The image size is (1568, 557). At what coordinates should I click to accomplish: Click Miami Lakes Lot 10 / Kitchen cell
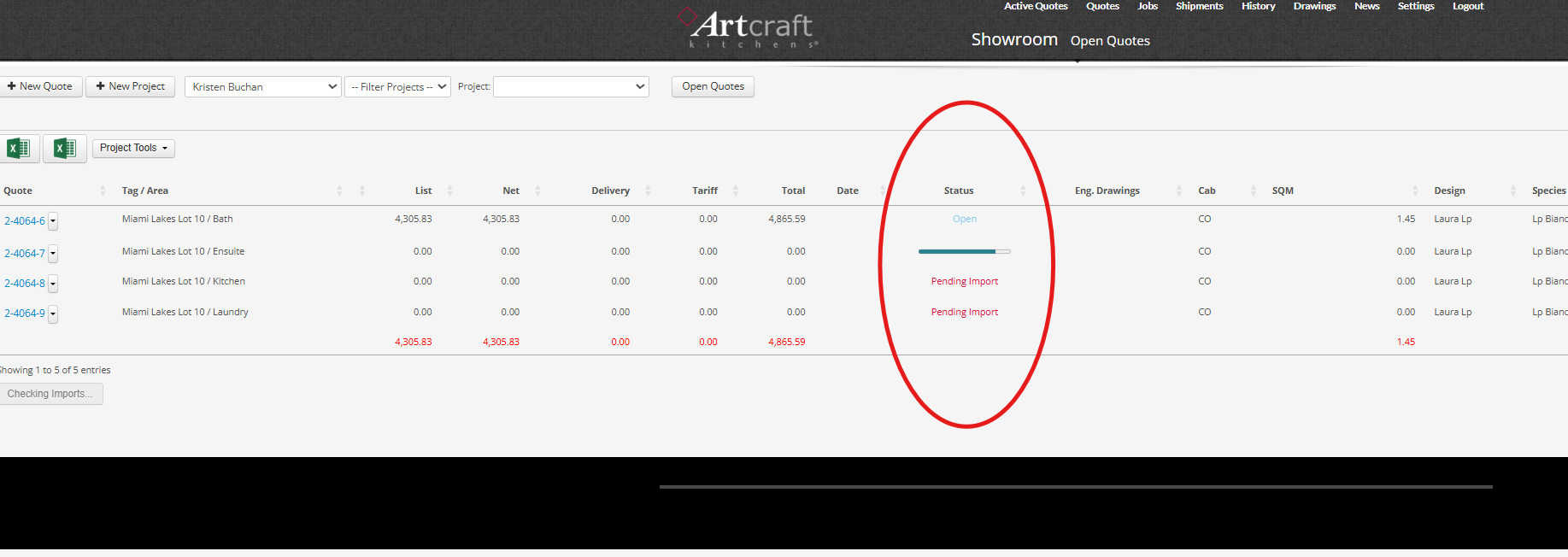(x=183, y=282)
